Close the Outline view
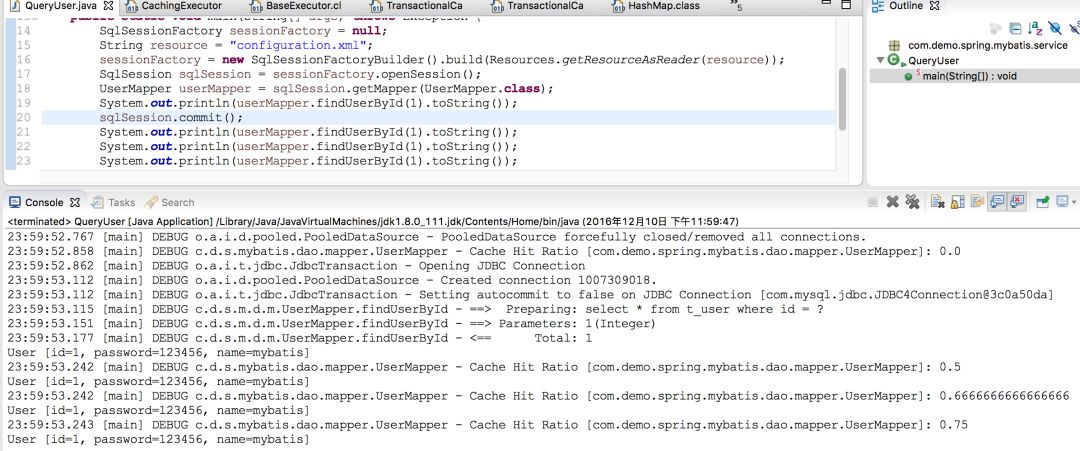This screenshot has height=451, width=1080. tap(935, 6)
